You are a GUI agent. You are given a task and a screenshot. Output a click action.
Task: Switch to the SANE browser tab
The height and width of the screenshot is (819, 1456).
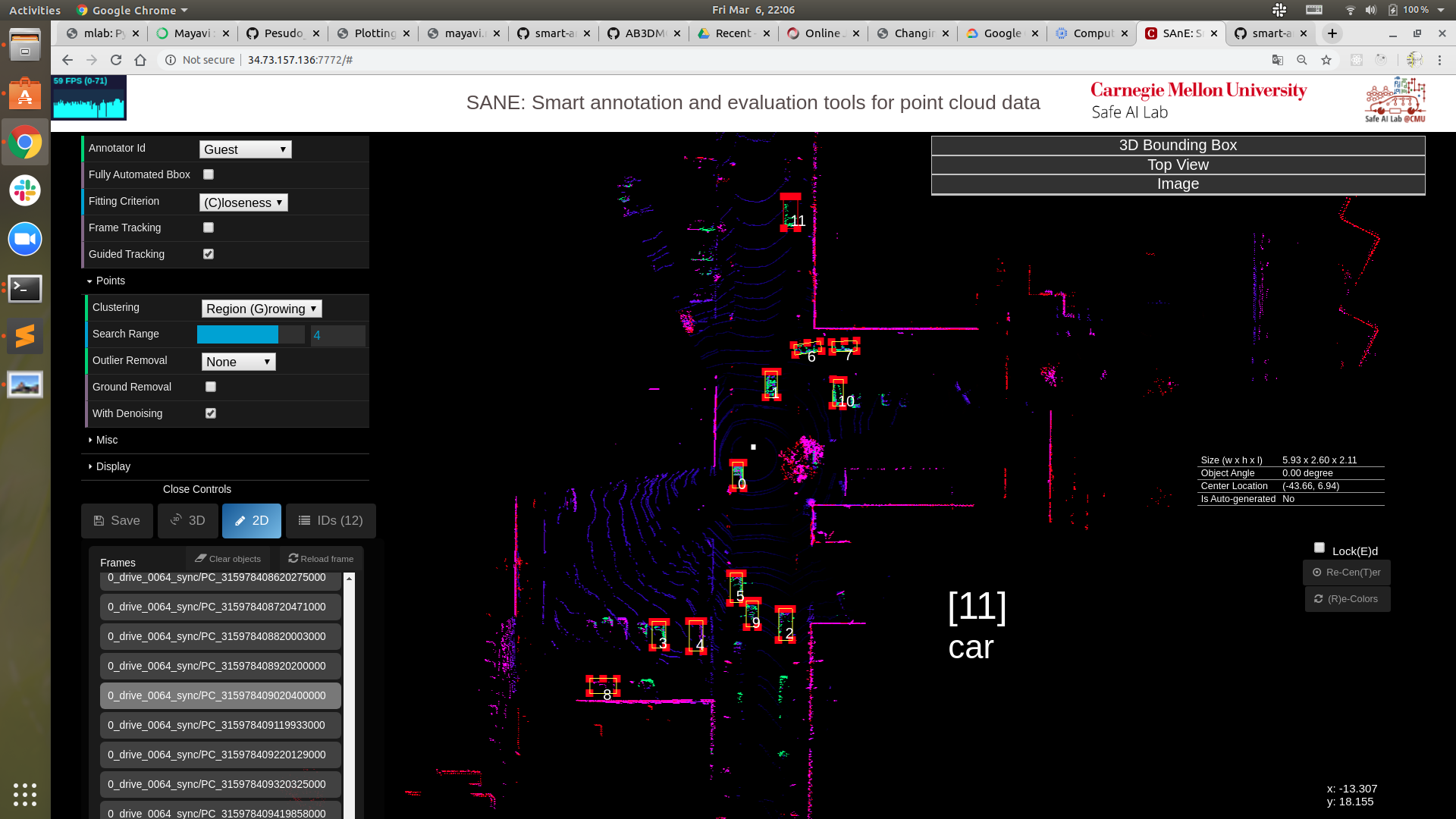pyautogui.click(x=1180, y=33)
